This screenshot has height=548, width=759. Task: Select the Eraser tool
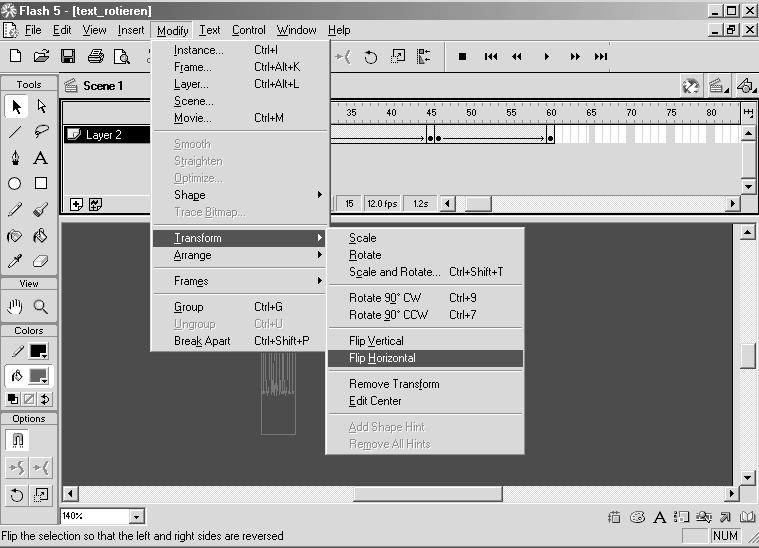click(x=41, y=261)
